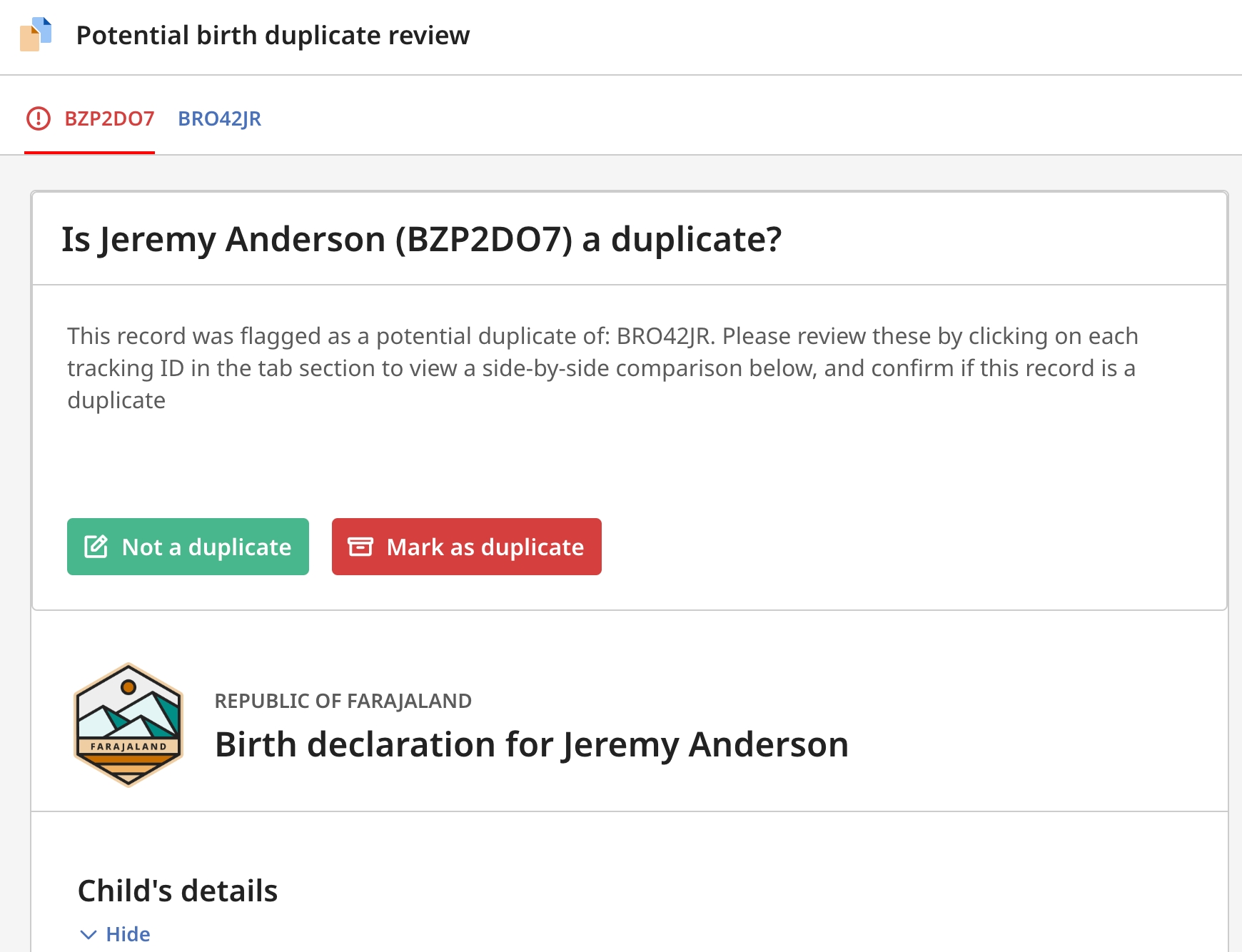Viewport: 1242px width, 952px height.
Task: Click the red alert icon beside BZP2DO7
Action: 39,118
